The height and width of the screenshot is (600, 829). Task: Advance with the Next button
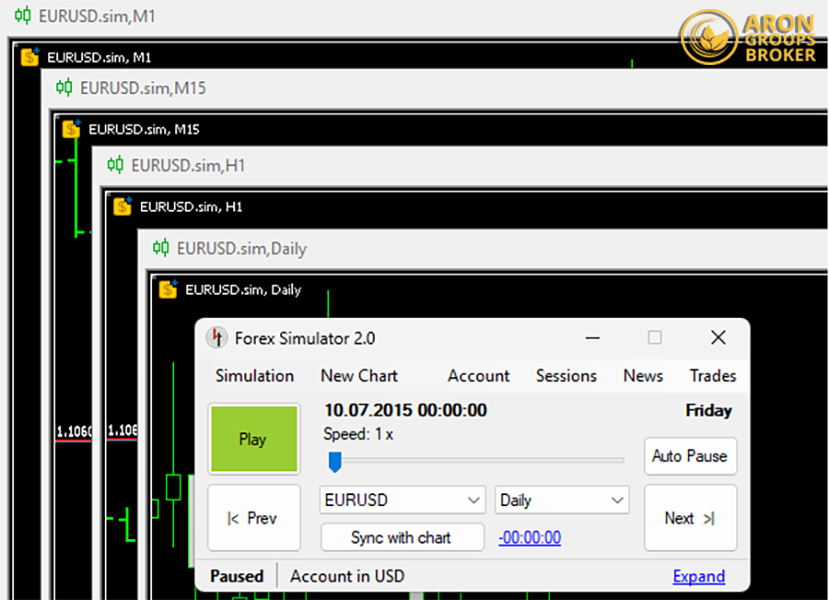click(x=690, y=518)
